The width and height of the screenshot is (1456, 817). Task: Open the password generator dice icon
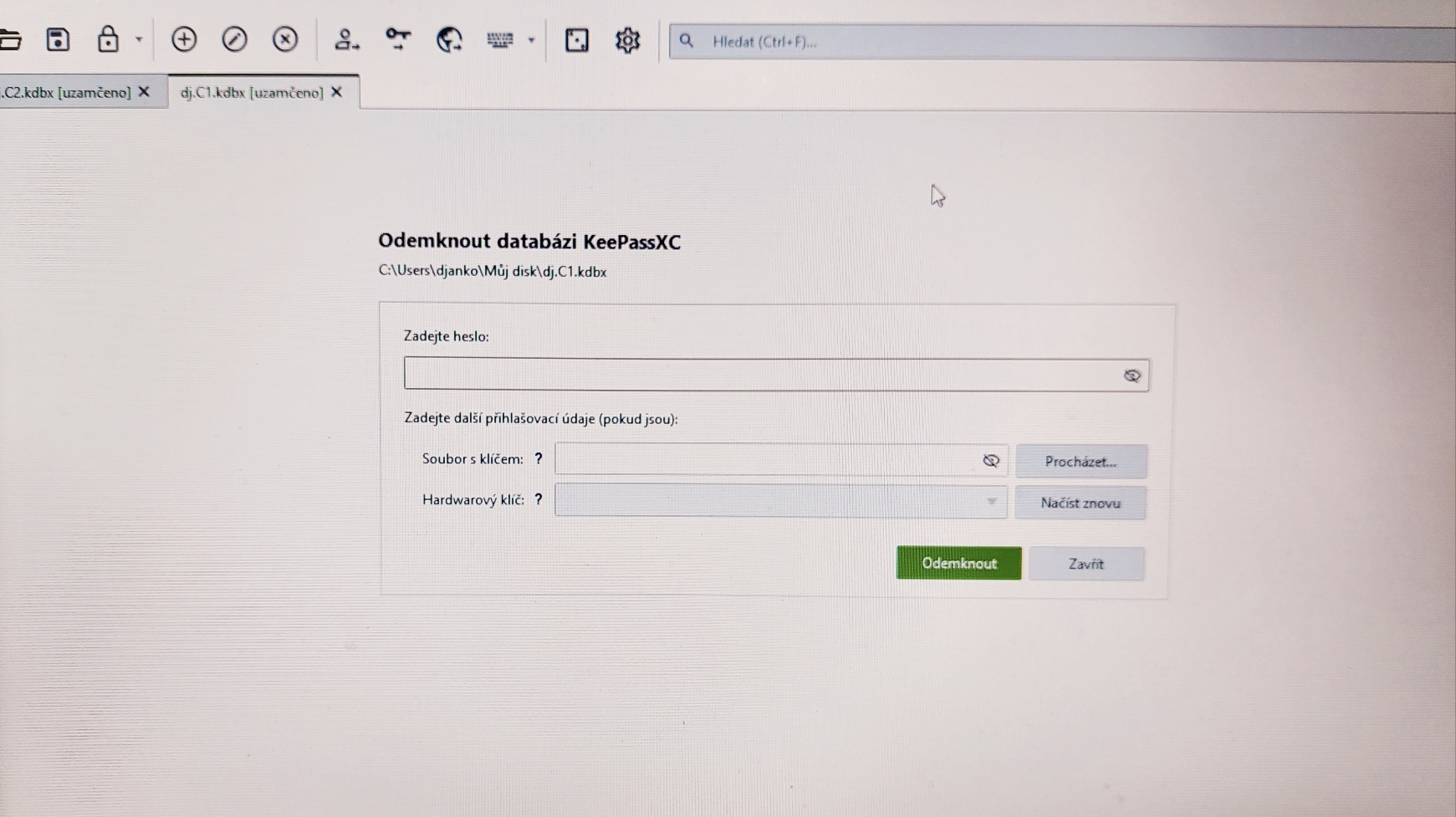click(576, 39)
